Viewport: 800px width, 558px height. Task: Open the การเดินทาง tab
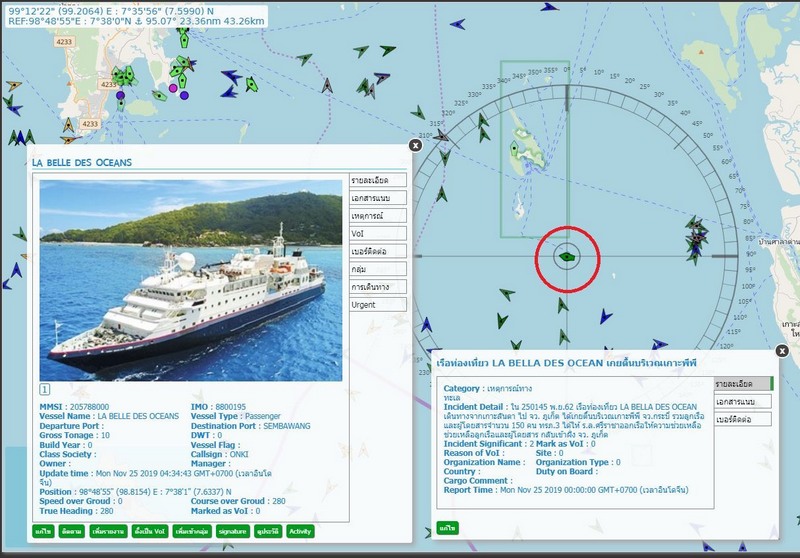pyautogui.click(x=378, y=287)
